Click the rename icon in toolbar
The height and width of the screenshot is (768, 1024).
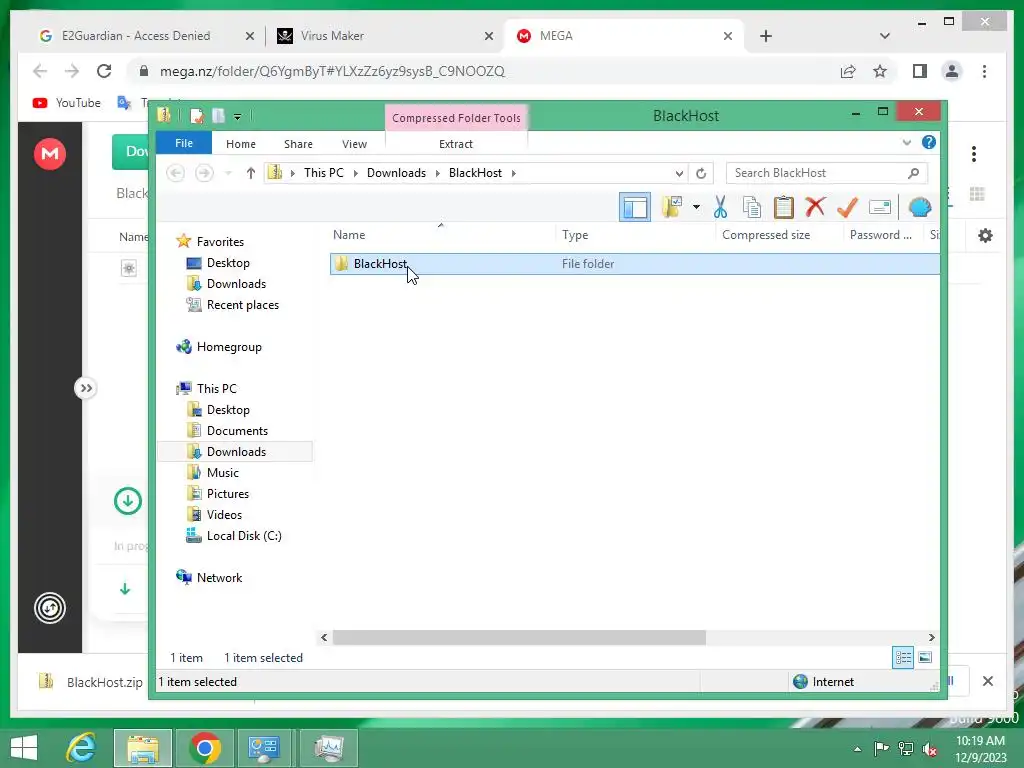(x=880, y=207)
